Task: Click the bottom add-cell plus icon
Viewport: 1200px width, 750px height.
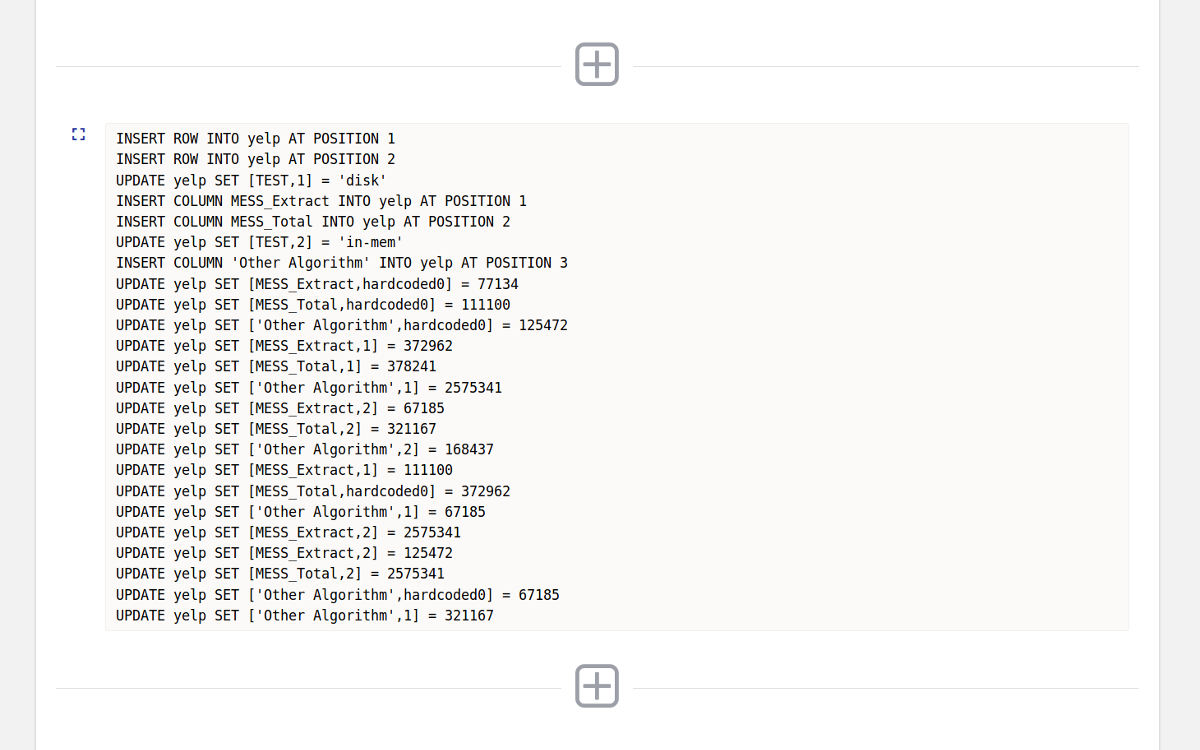Action: pyautogui.click(x=597, y=686)
